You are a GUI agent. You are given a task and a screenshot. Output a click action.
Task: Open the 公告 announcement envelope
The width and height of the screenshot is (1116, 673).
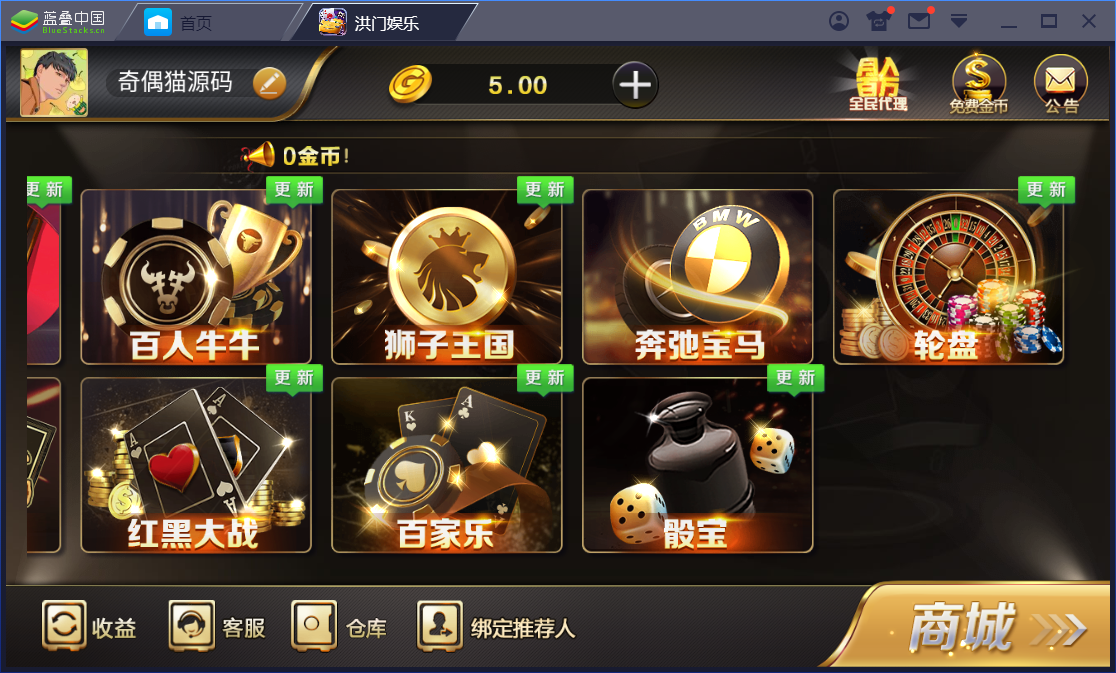point(1061,84)
